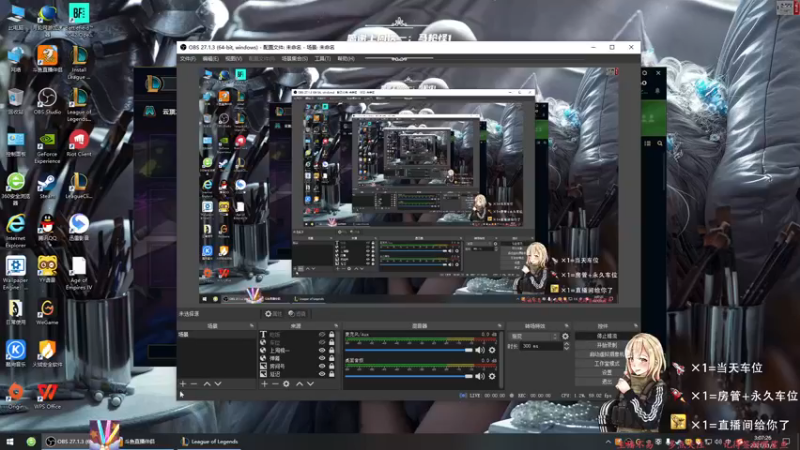Viewport: 800px width, 450px height.
Task: Toggle visibility eye of 房间号 source
Action: [x=322, y=366]
